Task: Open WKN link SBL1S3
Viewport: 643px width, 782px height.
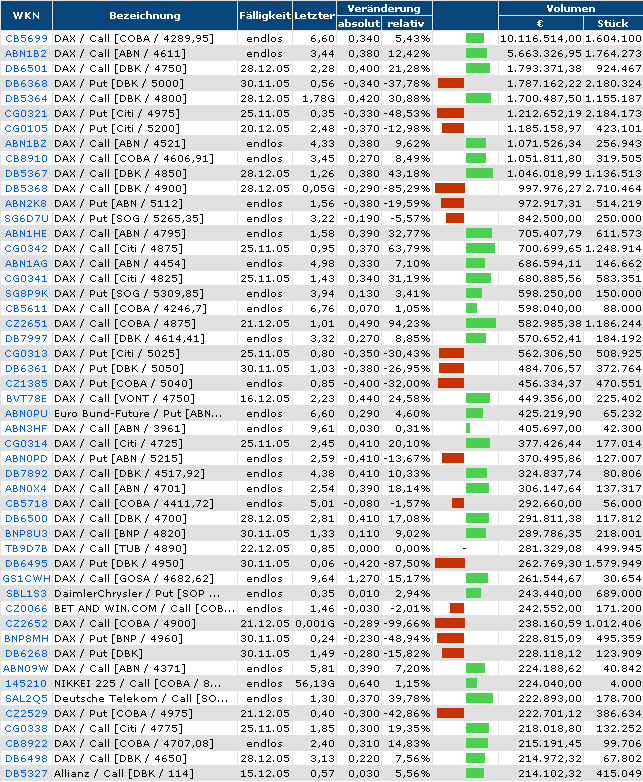Action: (26, 593)
